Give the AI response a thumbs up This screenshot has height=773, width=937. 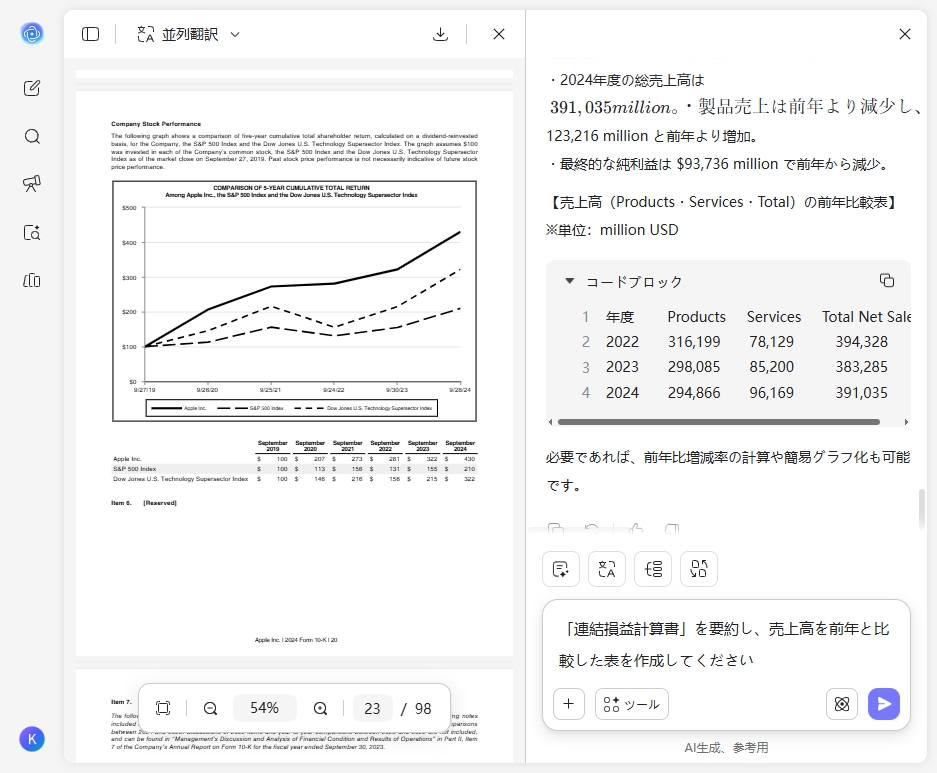coord(636,528)
